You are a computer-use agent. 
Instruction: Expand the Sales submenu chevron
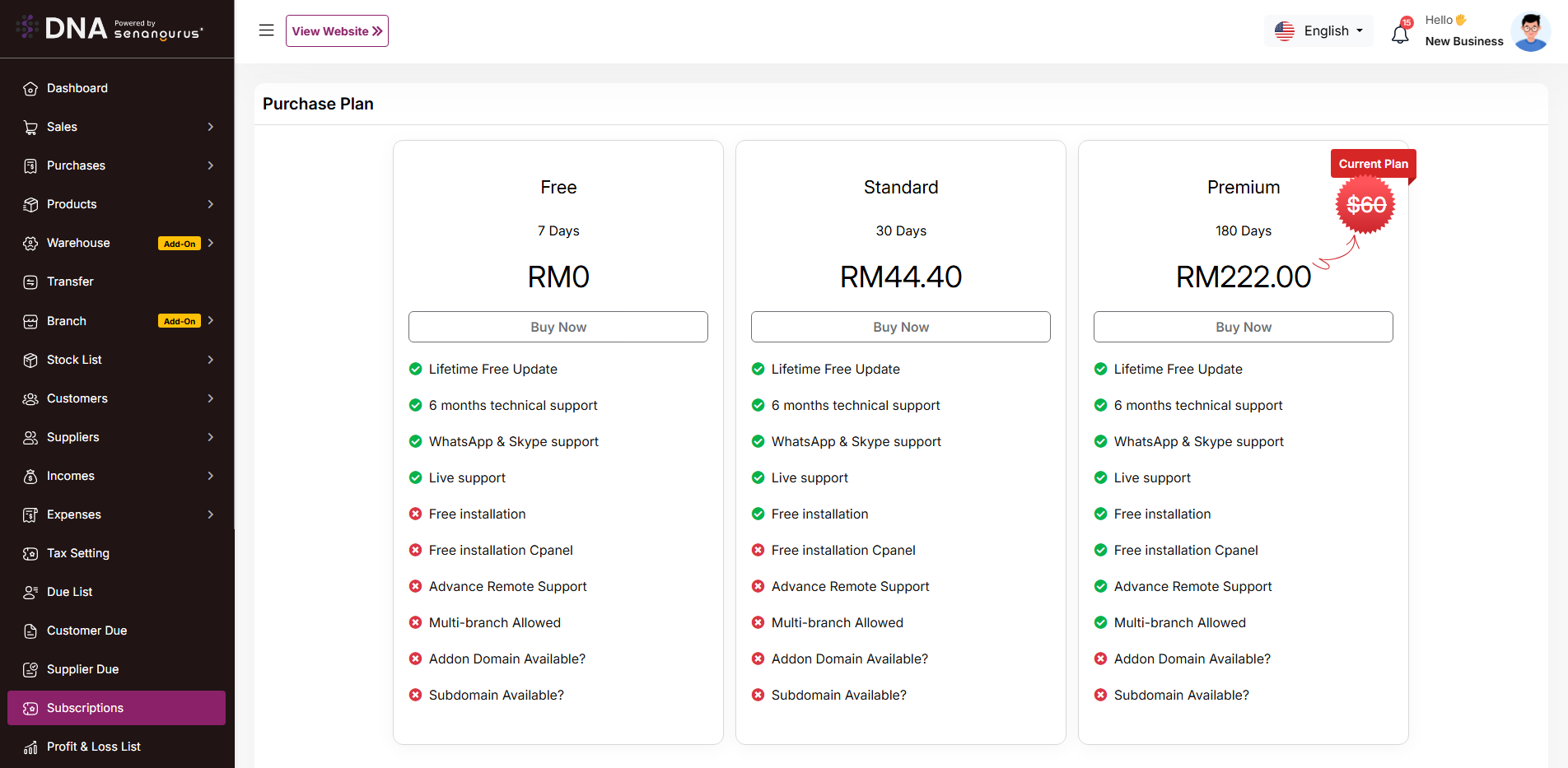(x=211, y=127)
